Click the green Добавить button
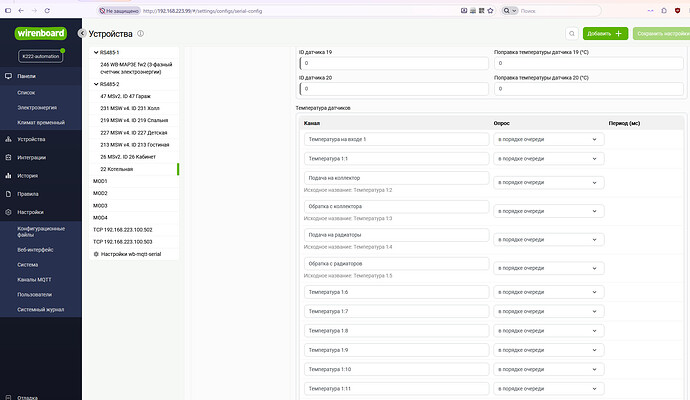The height and width of the screenshot is (400, 690). coord(605,33)
